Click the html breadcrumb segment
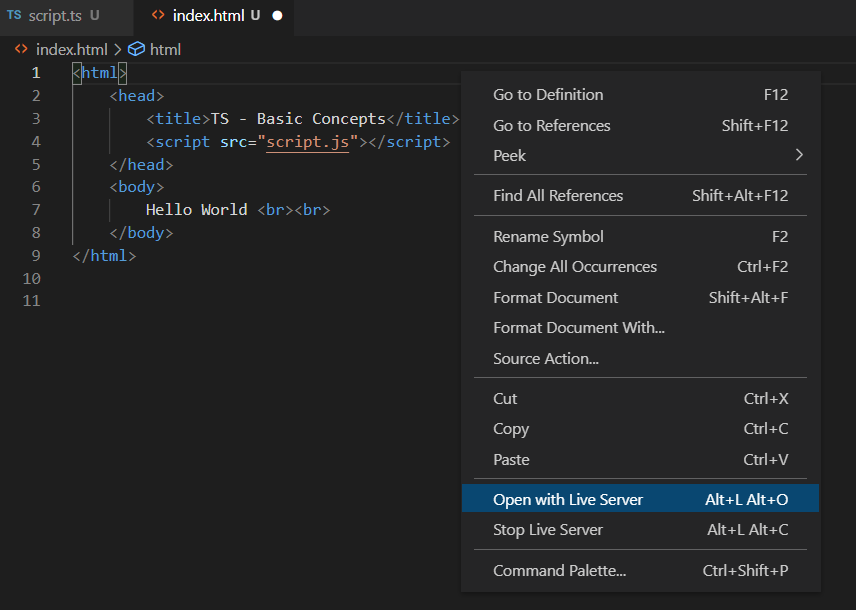 (x=165, y=49)
